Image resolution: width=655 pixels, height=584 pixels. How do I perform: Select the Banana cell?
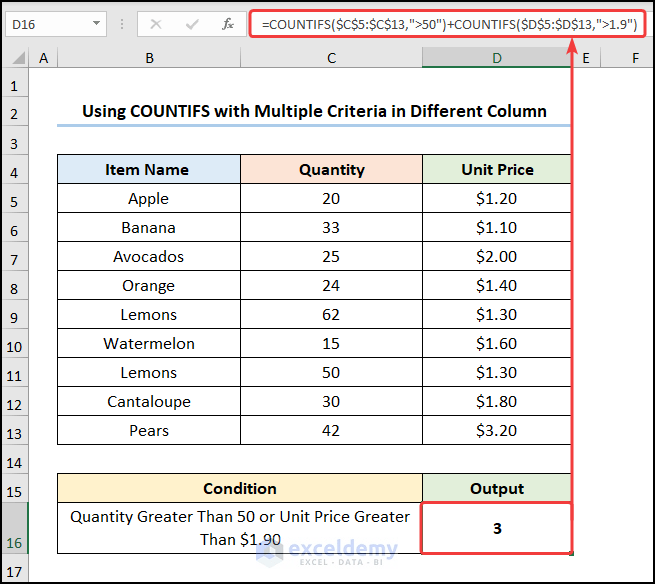click(x=149, y=227)
